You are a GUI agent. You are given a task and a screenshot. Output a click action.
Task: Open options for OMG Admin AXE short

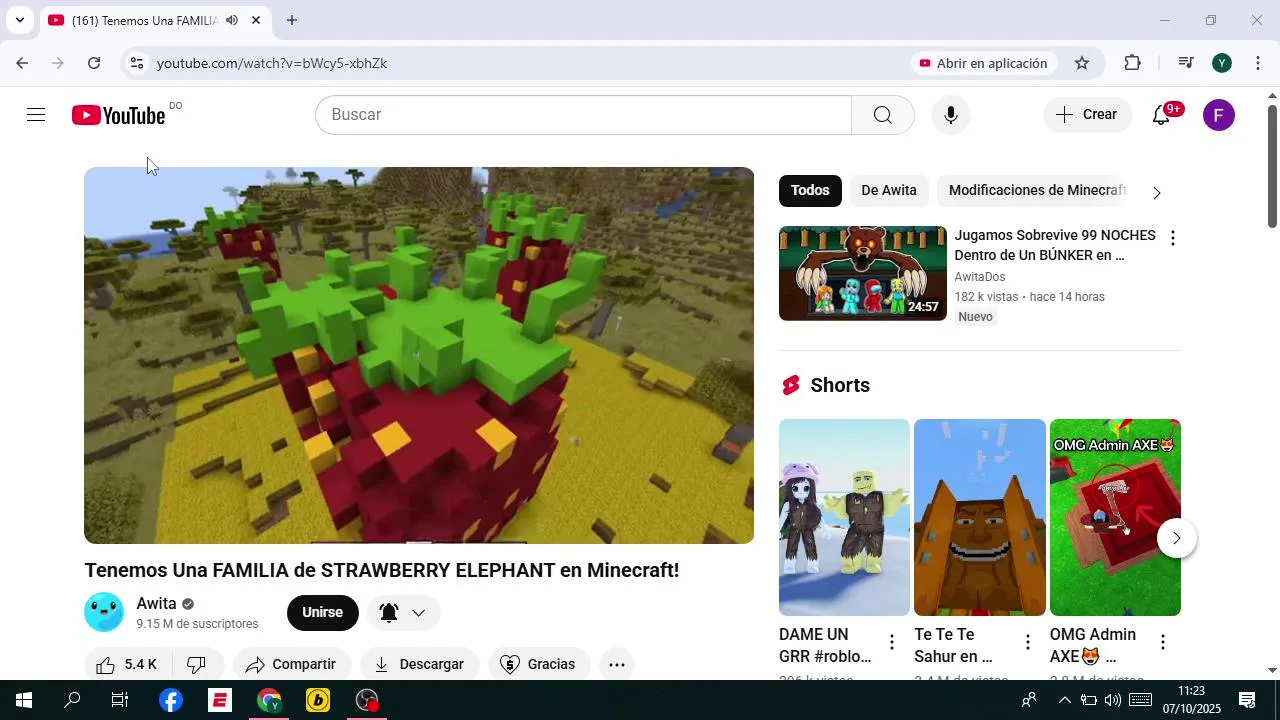[x=1162, y=642]
